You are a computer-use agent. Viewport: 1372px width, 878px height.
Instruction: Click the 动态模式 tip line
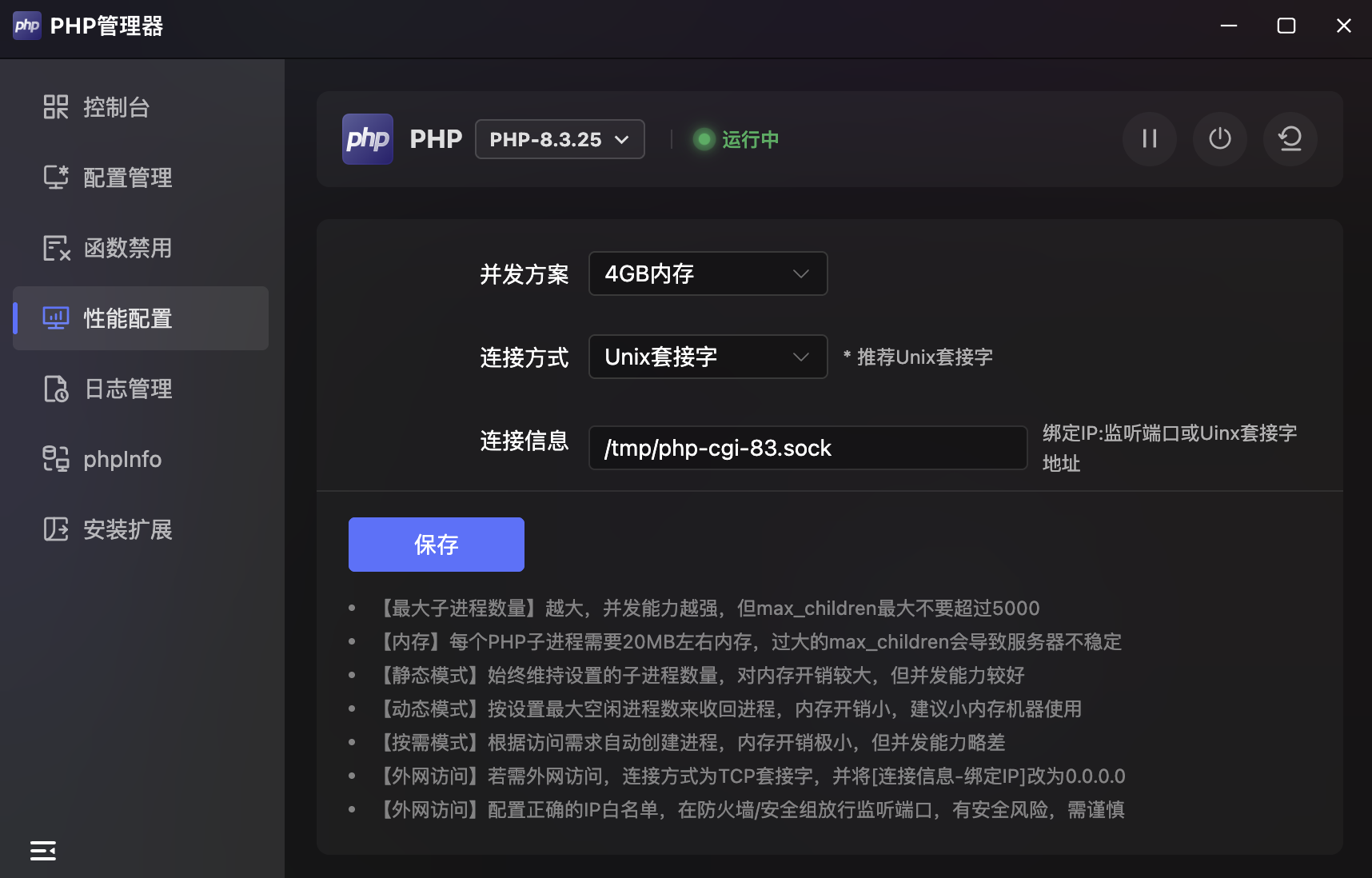pos(728,709)
